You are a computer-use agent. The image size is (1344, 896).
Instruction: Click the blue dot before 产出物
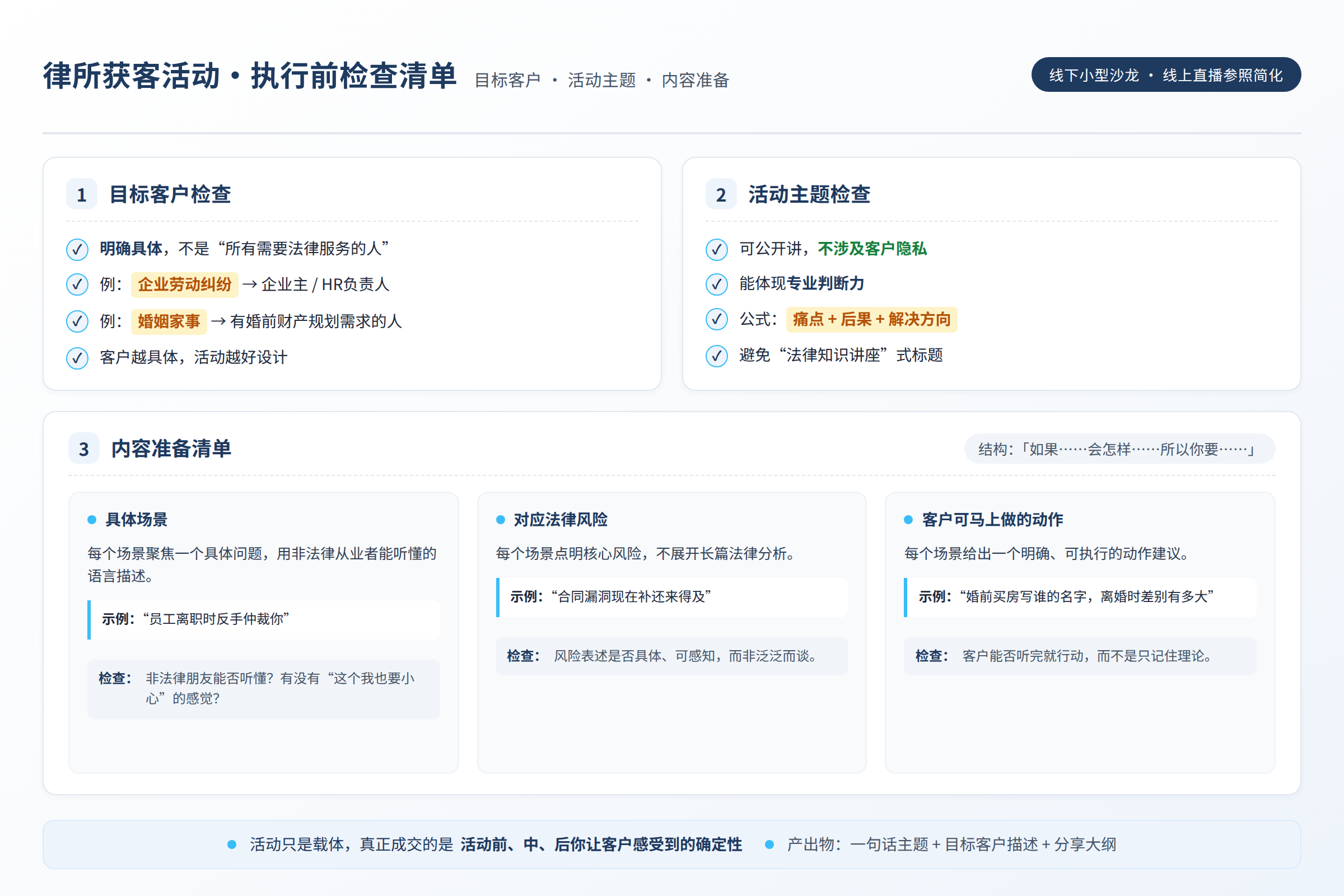click(769, 844)
